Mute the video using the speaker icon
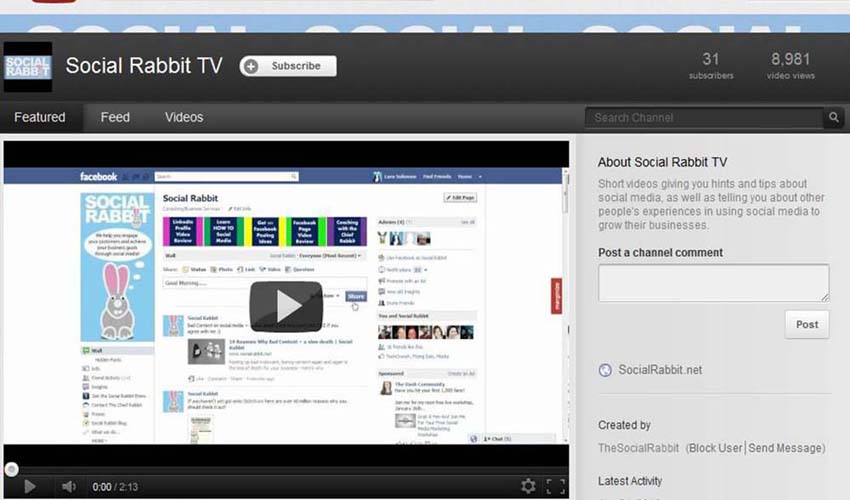Image resolution: width=850 pixels, height=500 pixels. pyautogui.click(x=69, y=486)
